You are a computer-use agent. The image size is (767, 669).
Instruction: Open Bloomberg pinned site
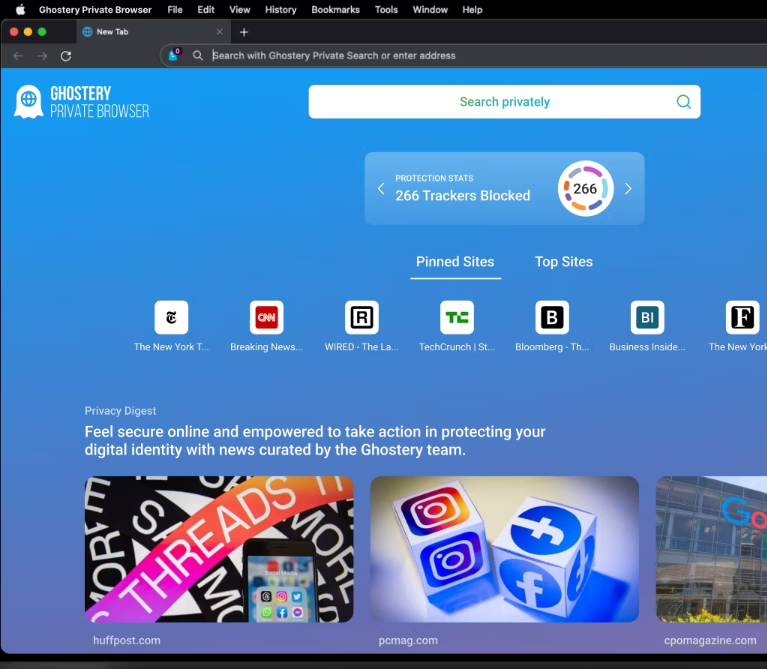pyautogui.click(x=552, y=317)
